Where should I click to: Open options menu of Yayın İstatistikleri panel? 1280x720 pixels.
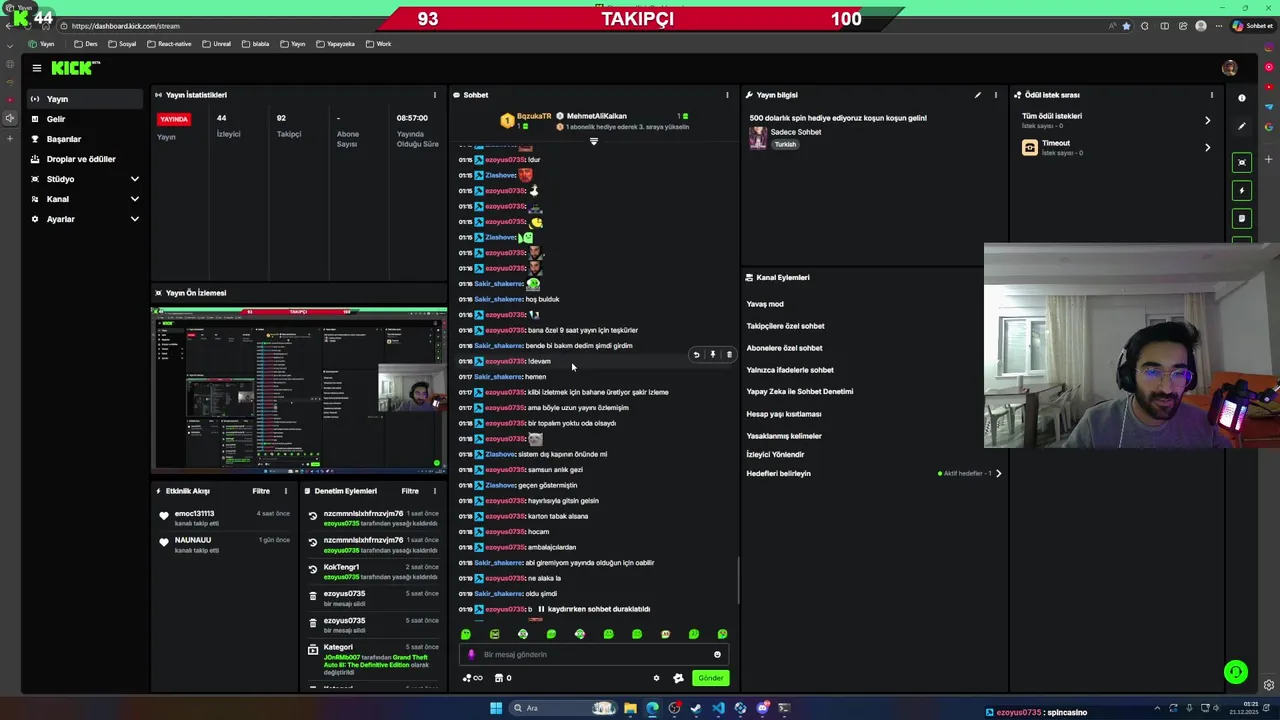click(434, 95)
